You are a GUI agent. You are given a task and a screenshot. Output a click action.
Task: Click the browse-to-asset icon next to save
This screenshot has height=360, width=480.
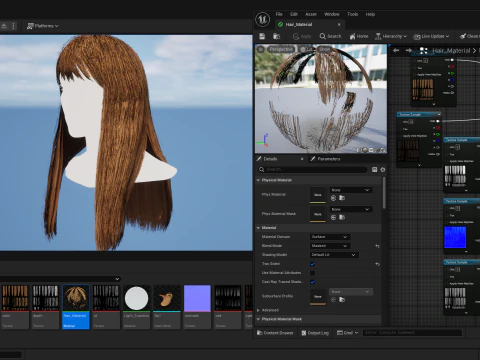(276, 36)
